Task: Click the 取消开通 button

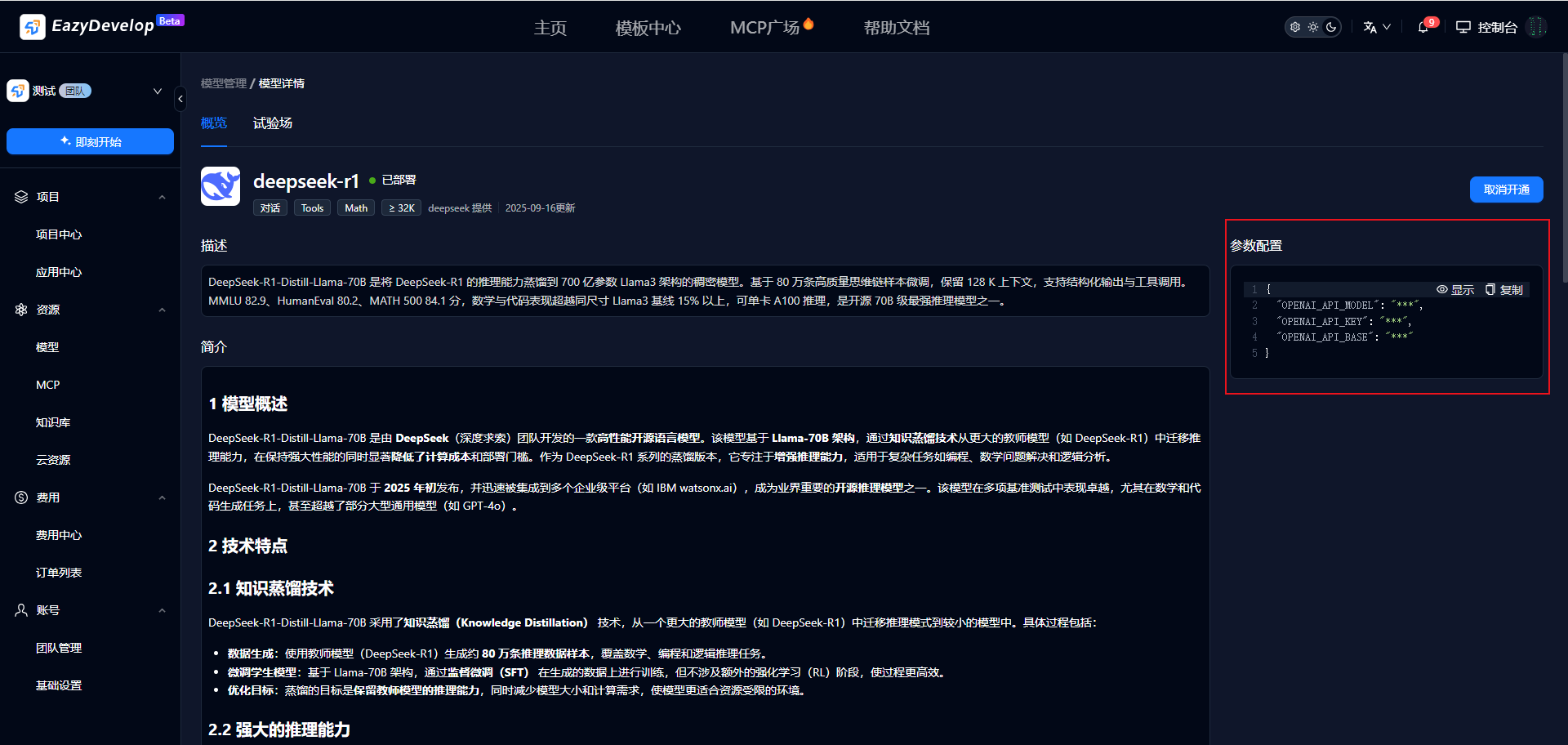Action: point(1506,190)
